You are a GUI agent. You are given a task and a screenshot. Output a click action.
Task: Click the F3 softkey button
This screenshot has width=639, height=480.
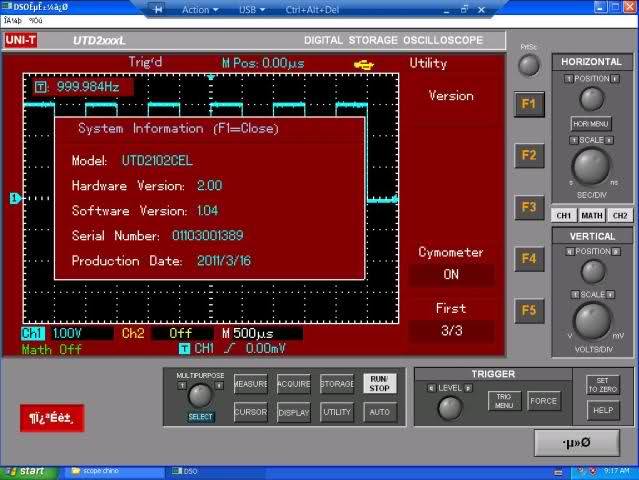pyautogui.click(x=529, y=207)
